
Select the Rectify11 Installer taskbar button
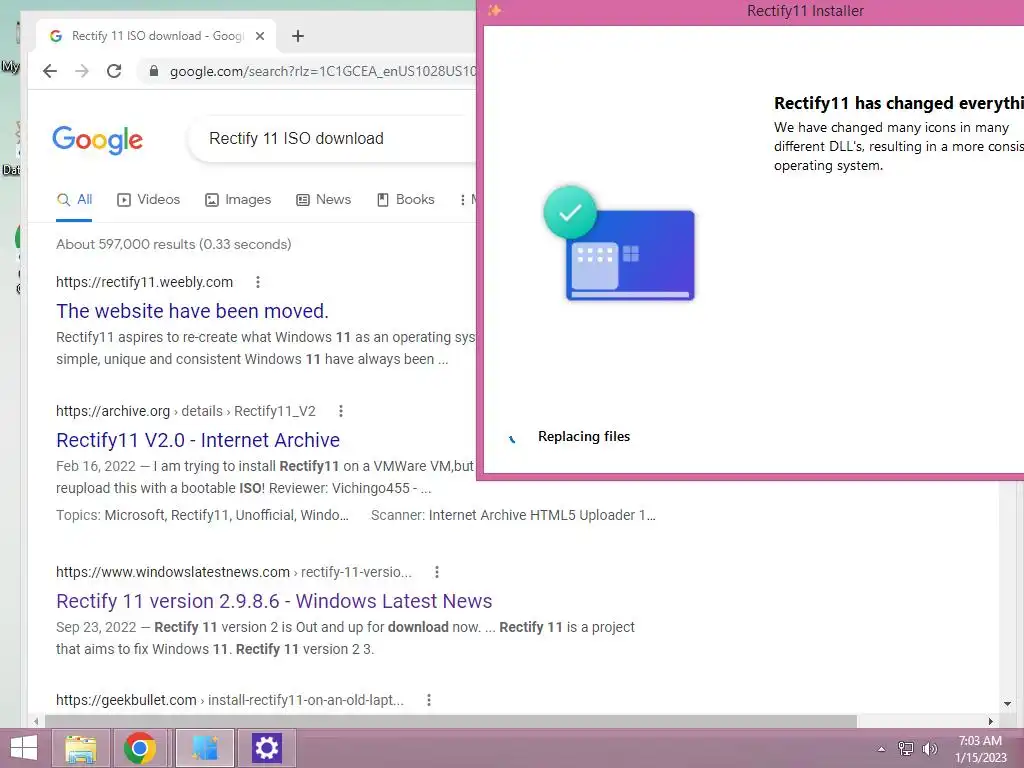[x=204, y=748]
